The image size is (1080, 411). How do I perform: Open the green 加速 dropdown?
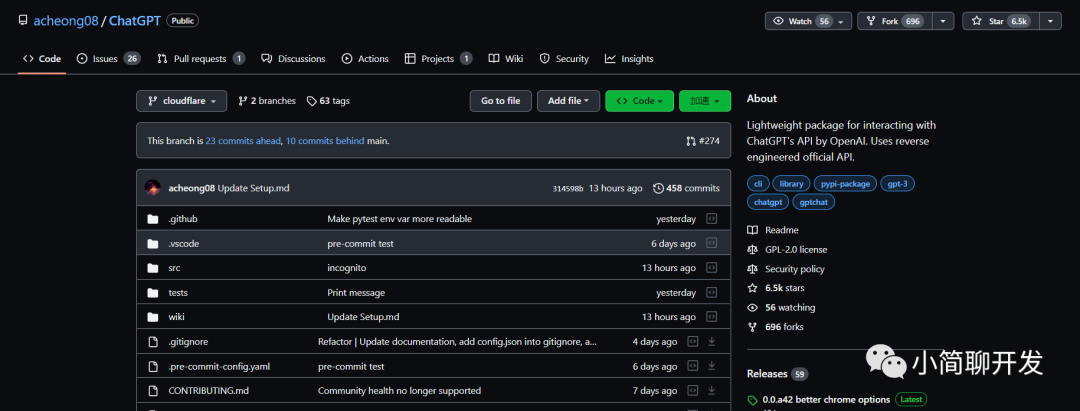(705, 101)
